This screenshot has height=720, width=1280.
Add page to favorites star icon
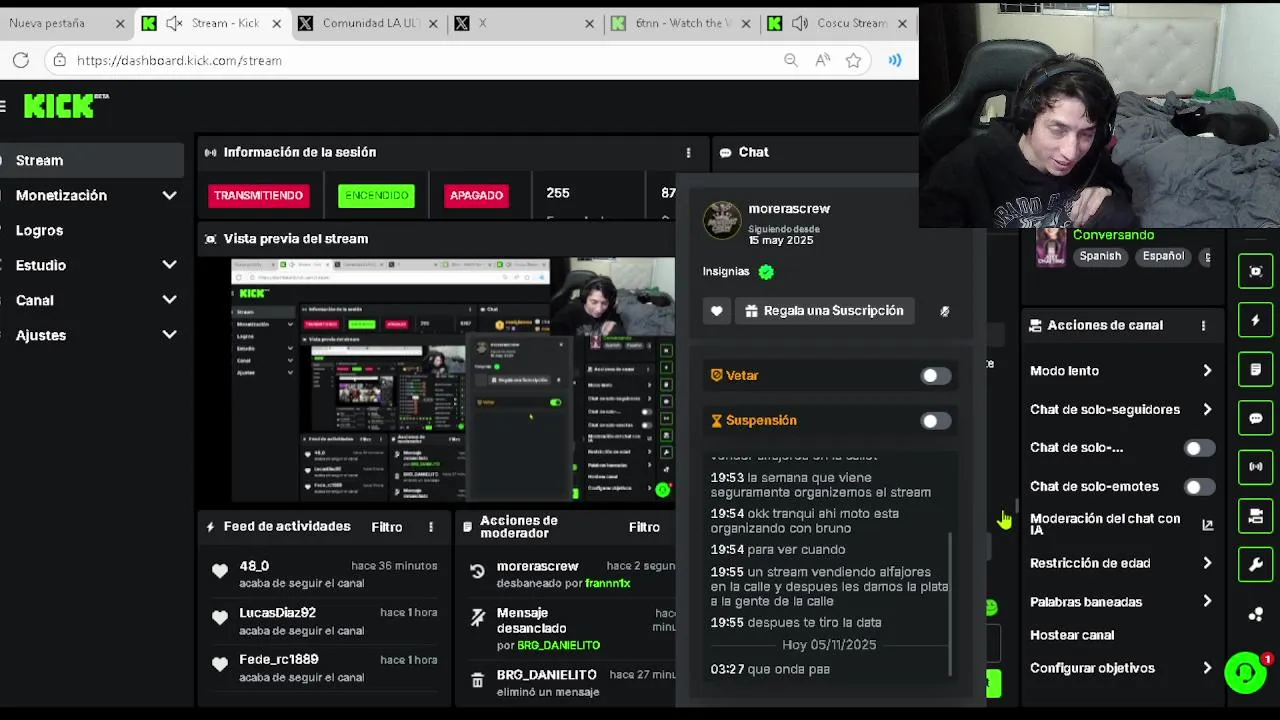[x=853, y=60]
